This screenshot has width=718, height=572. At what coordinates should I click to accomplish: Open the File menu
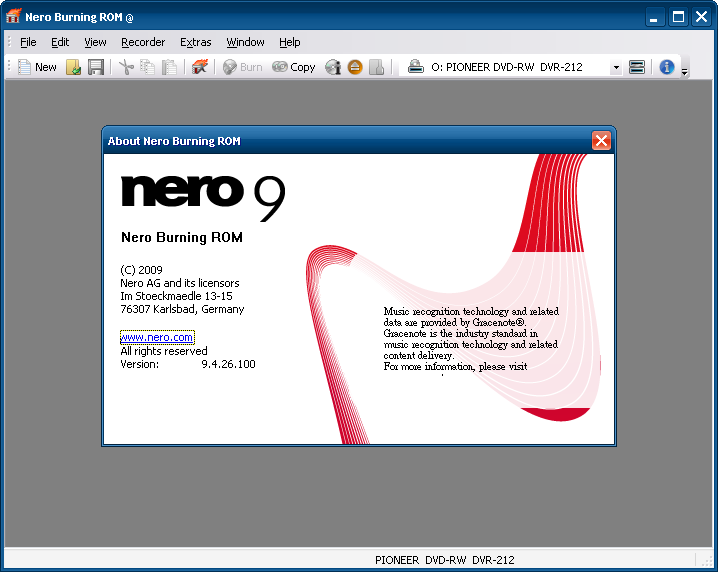pyautogui.click(x=28, y=42)
